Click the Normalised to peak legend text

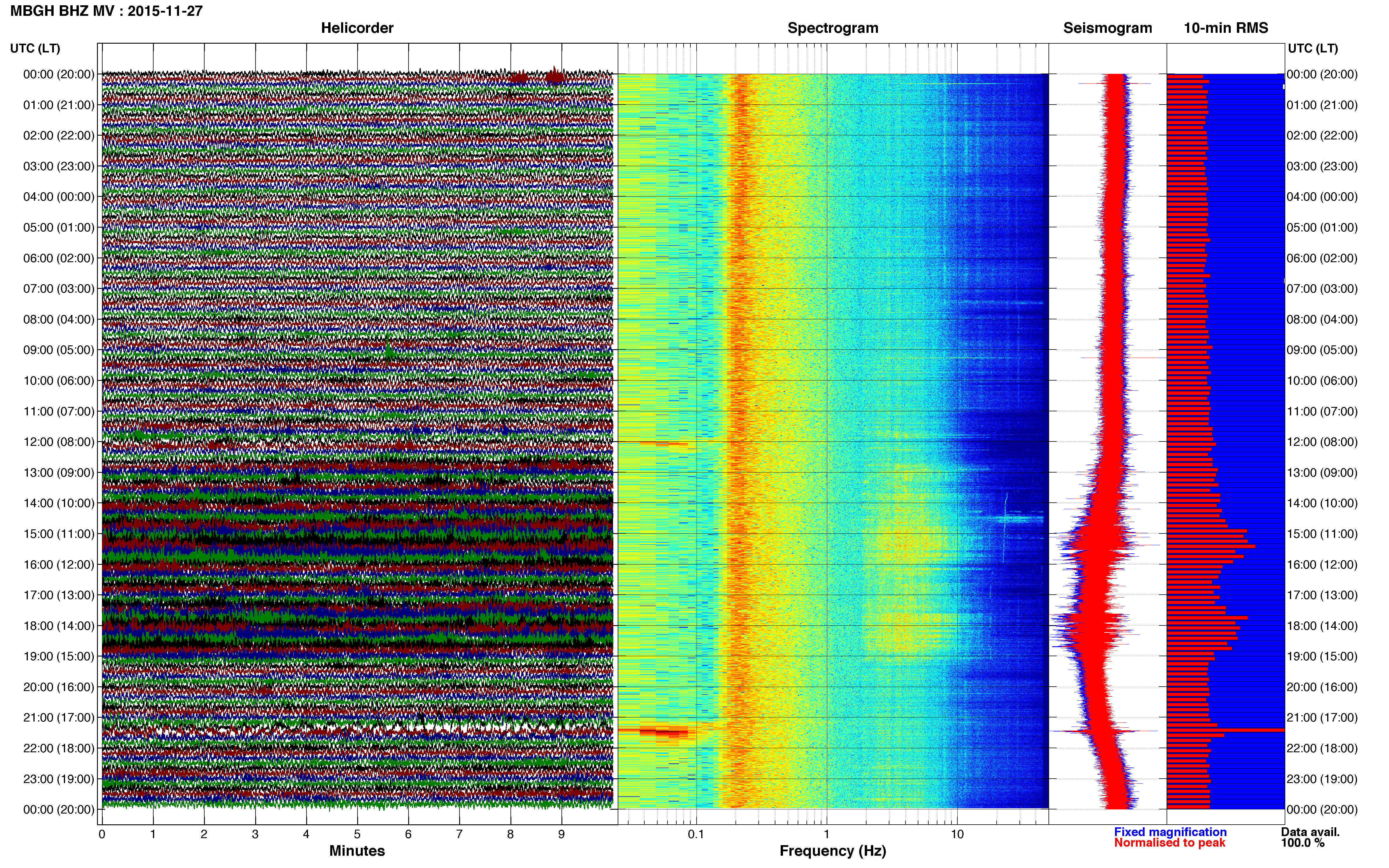[x=1170, y=843]
